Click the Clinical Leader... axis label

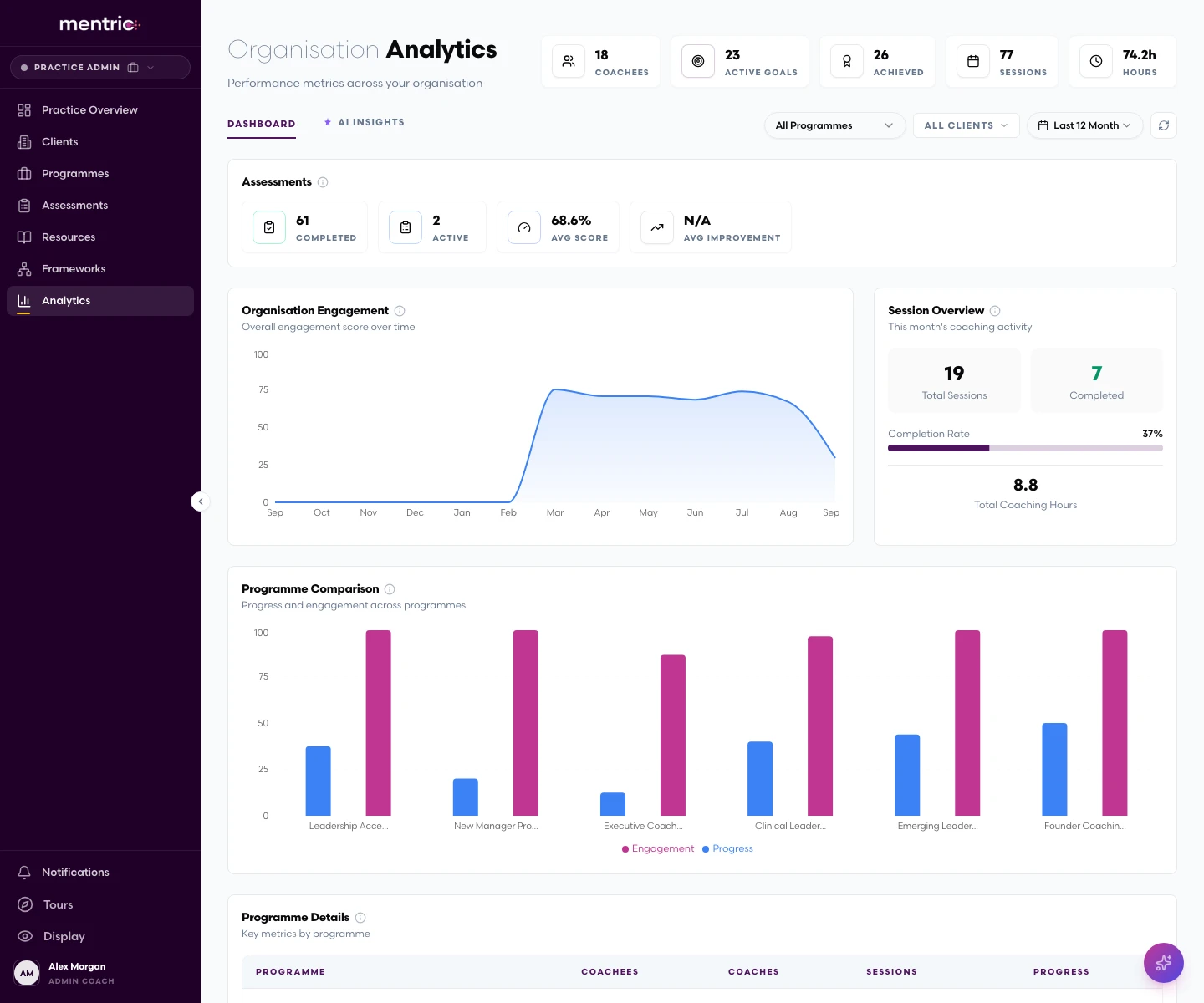pyautogui.click(x=790, y=826)
